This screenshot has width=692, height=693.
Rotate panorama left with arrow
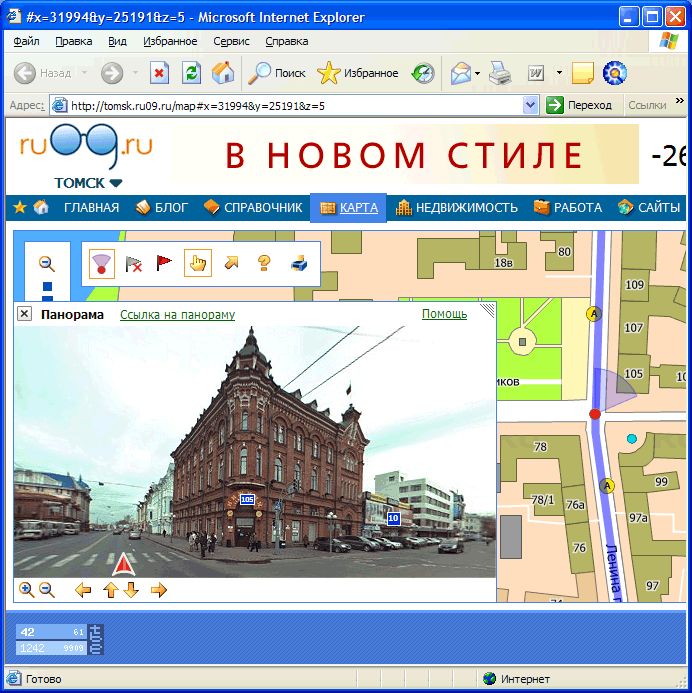(x=83, y=590)
